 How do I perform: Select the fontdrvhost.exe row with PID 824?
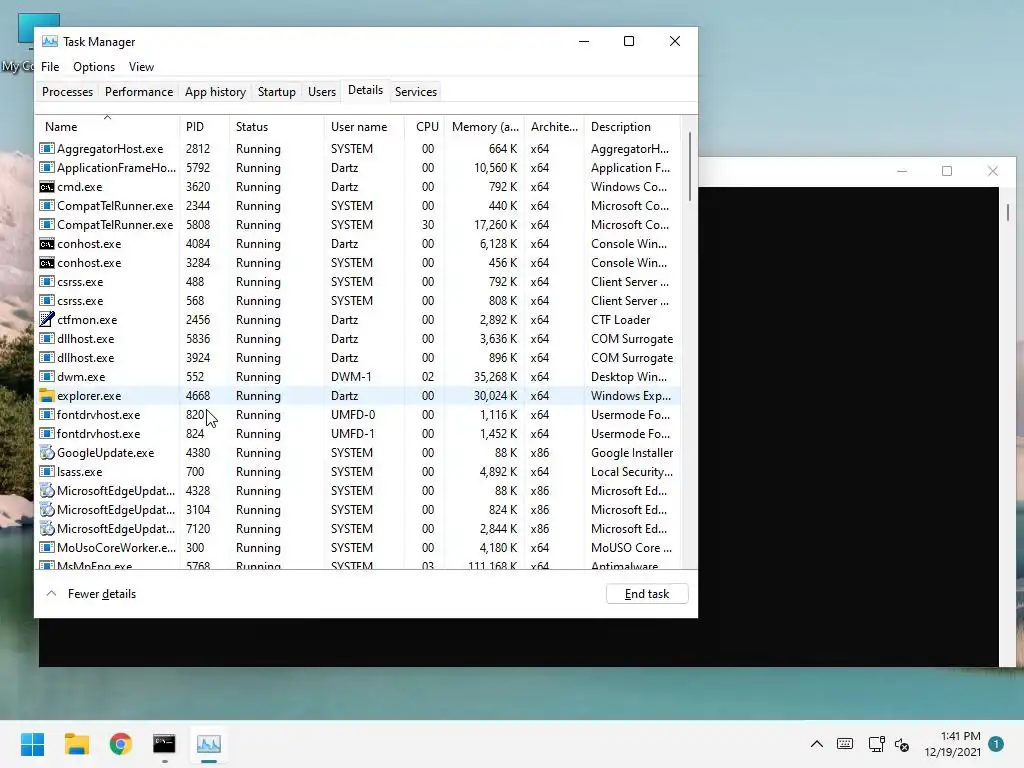pyautogui.click(x=359, y=434)
